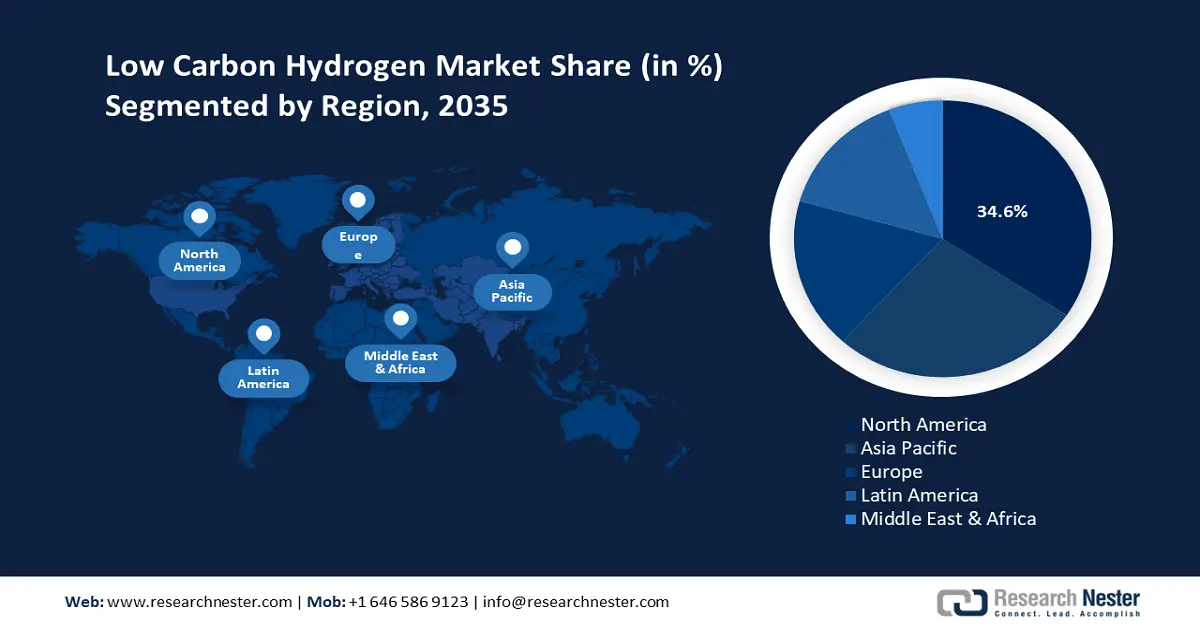Select the Middle East & Africa label bubble
Image resolution: width=1200 pixels, height=628 pixels.
click(400, 363)
